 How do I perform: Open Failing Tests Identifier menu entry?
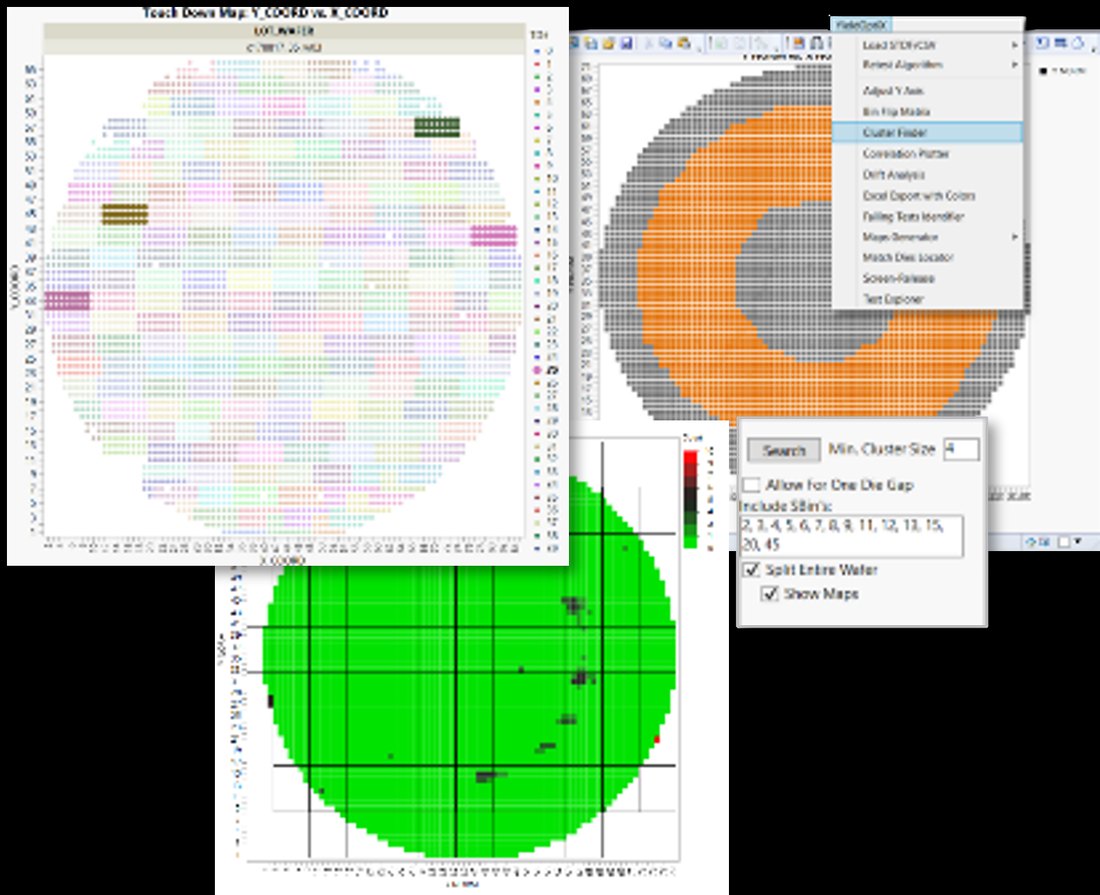[x=913, y=217]
